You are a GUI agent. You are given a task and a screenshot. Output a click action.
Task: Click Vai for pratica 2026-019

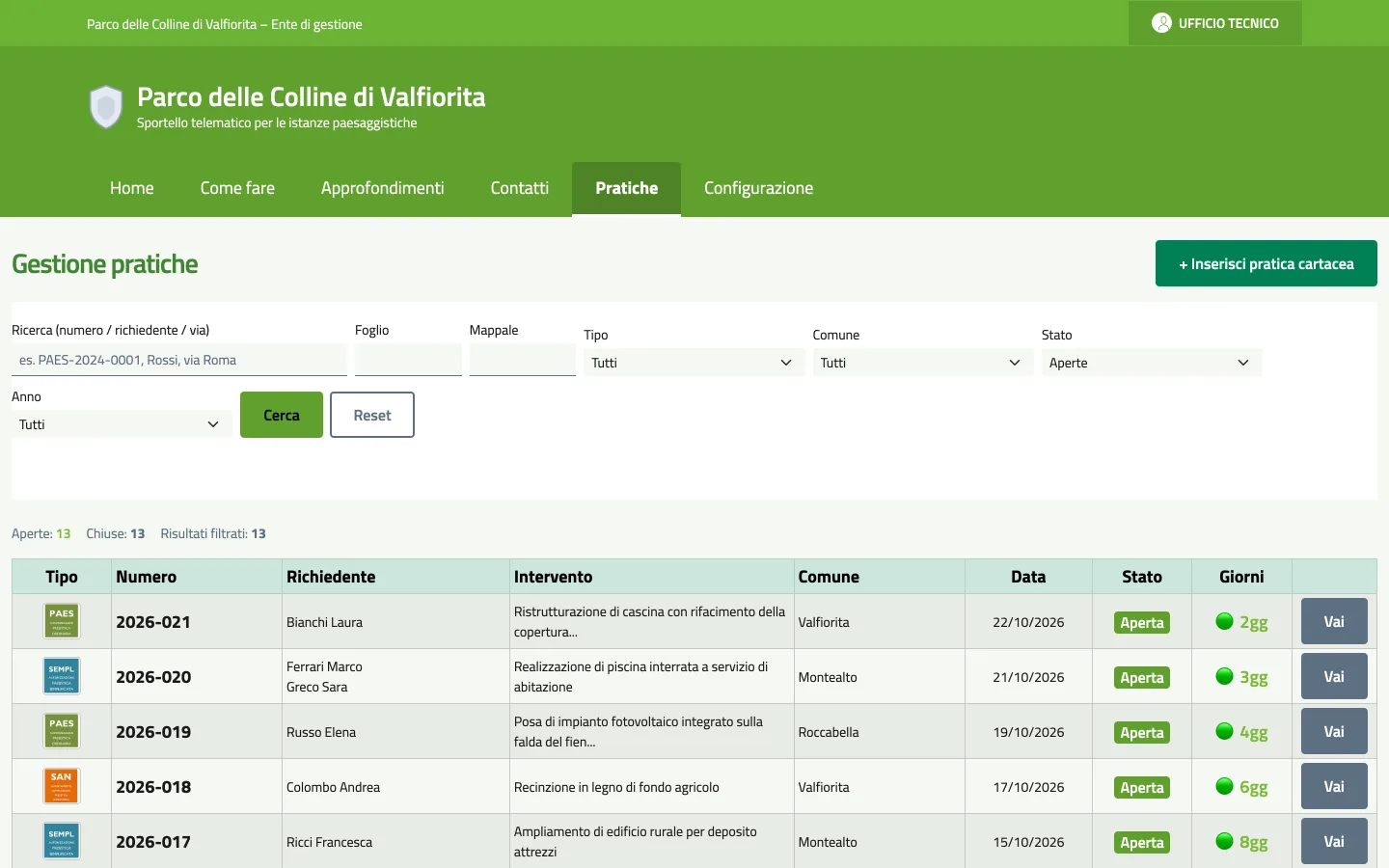(1334, 731)
